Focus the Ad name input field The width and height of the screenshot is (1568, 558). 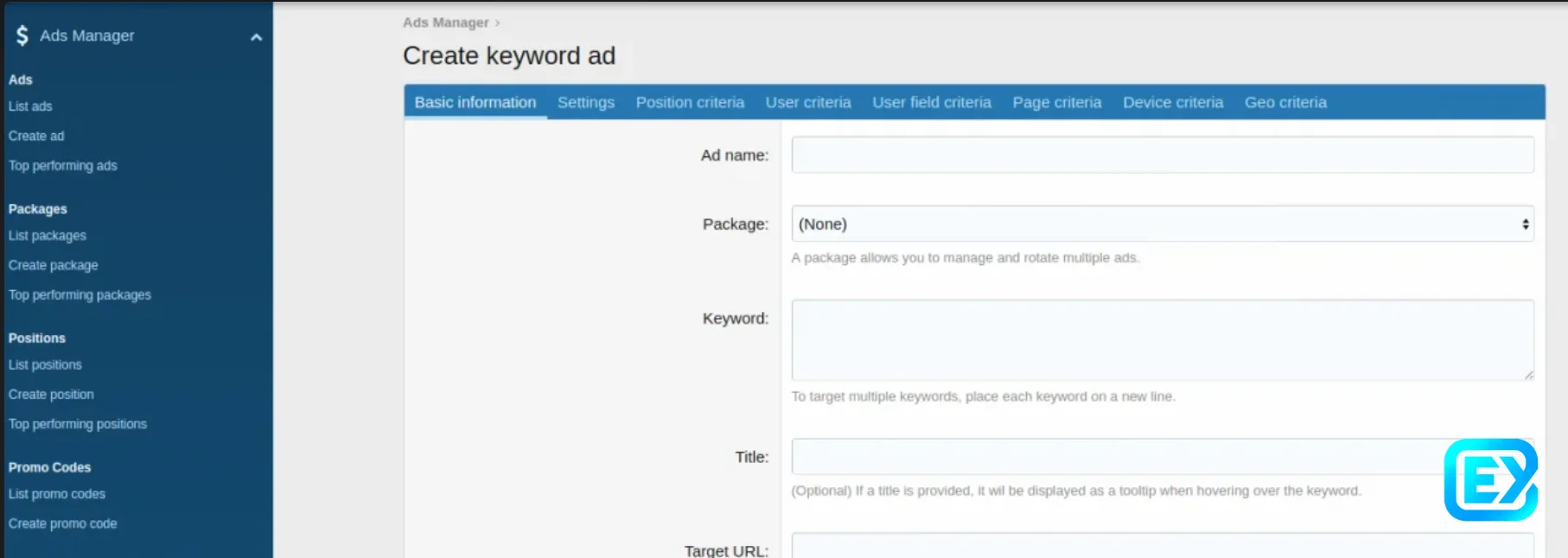pyautogui.click(x=1163, y=155)
